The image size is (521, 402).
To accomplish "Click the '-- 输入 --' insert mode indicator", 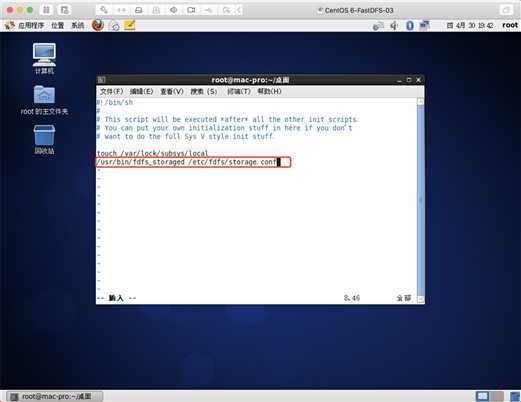I will 116,298.
